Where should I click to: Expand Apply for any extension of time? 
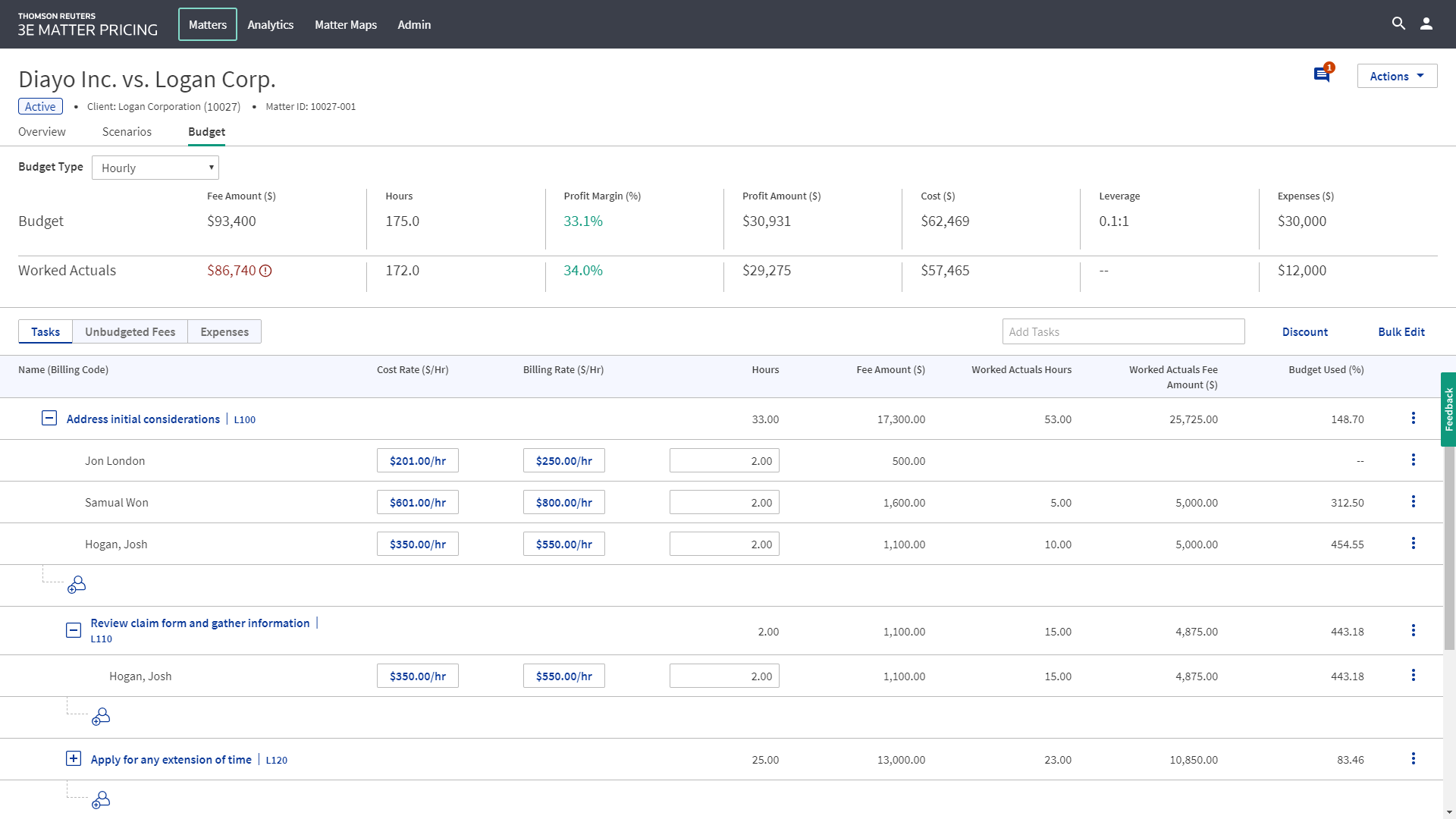tap(74, 759)
